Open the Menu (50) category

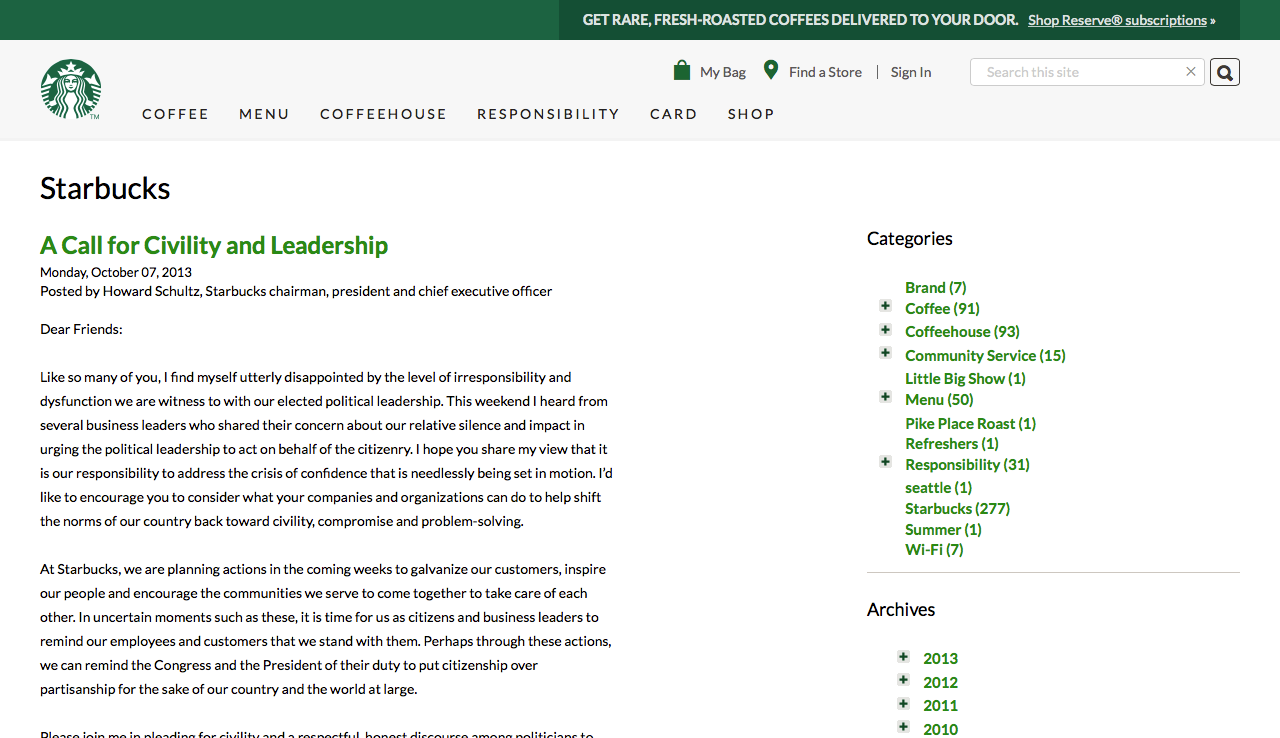point(939,400)
